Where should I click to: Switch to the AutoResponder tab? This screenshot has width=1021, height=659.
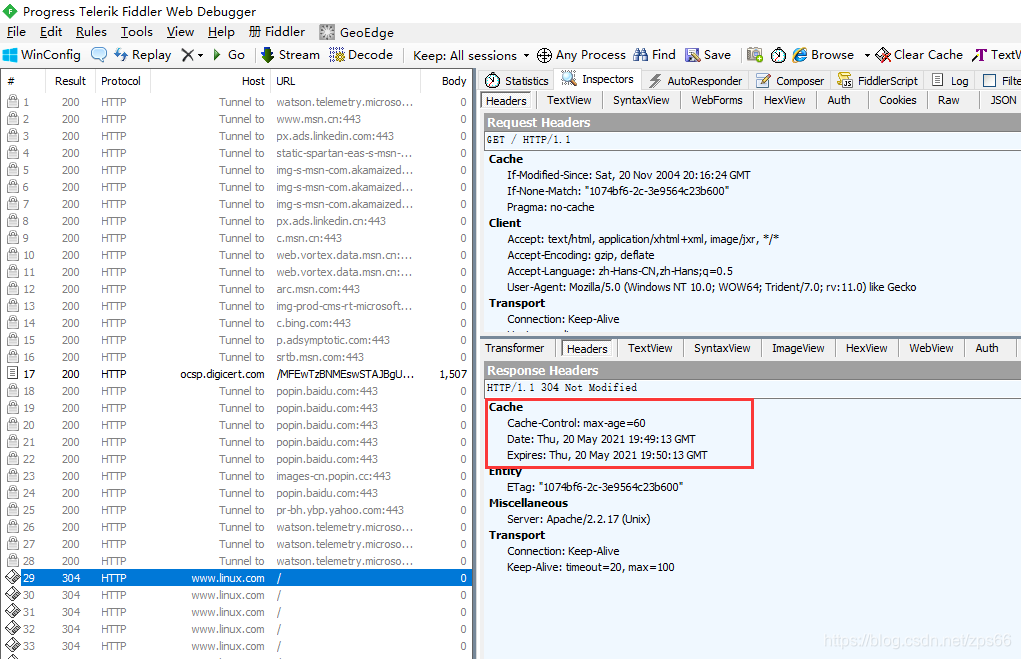click(695, 81)
